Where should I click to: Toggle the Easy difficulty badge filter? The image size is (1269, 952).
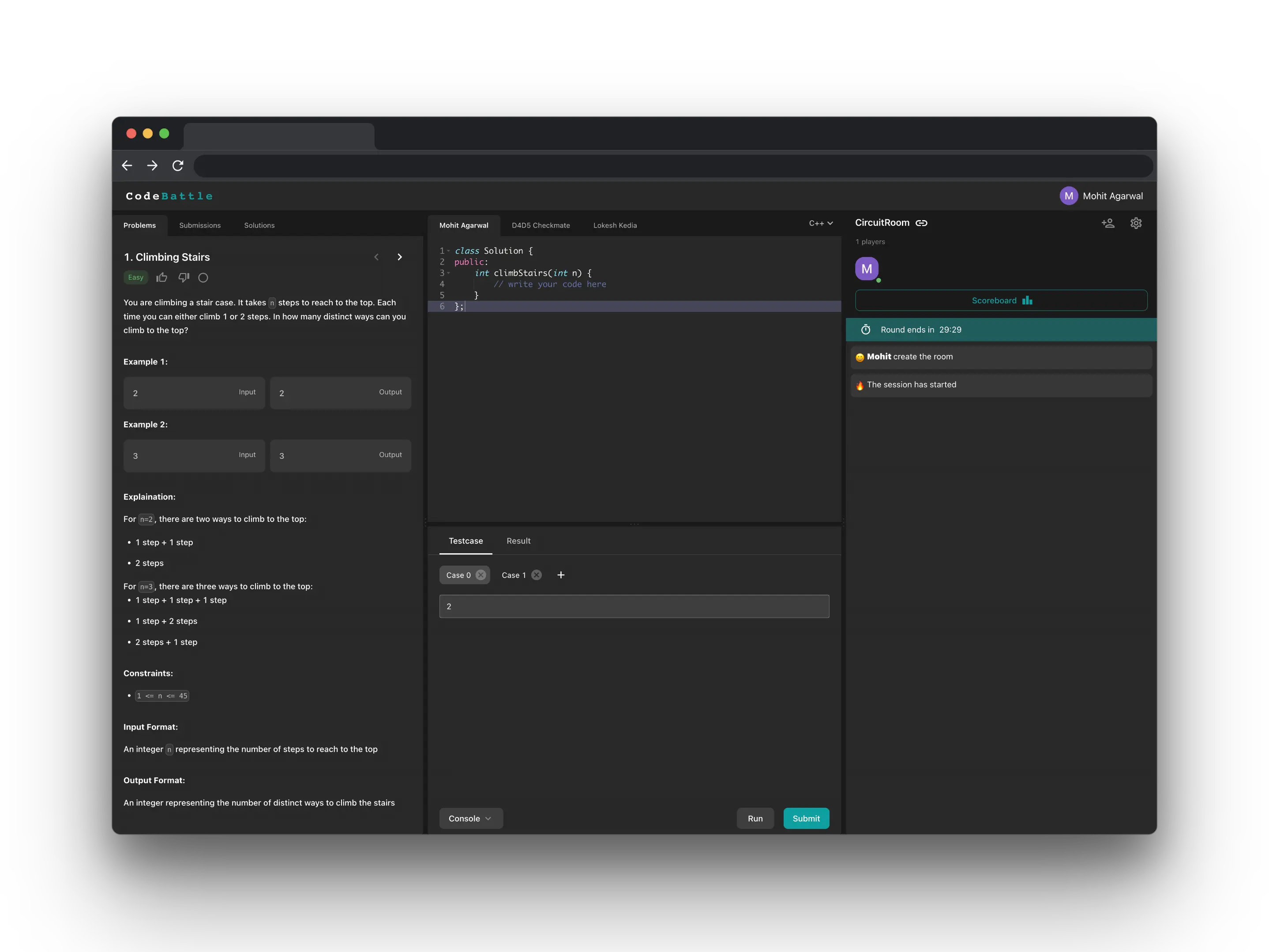coord(135,277)
